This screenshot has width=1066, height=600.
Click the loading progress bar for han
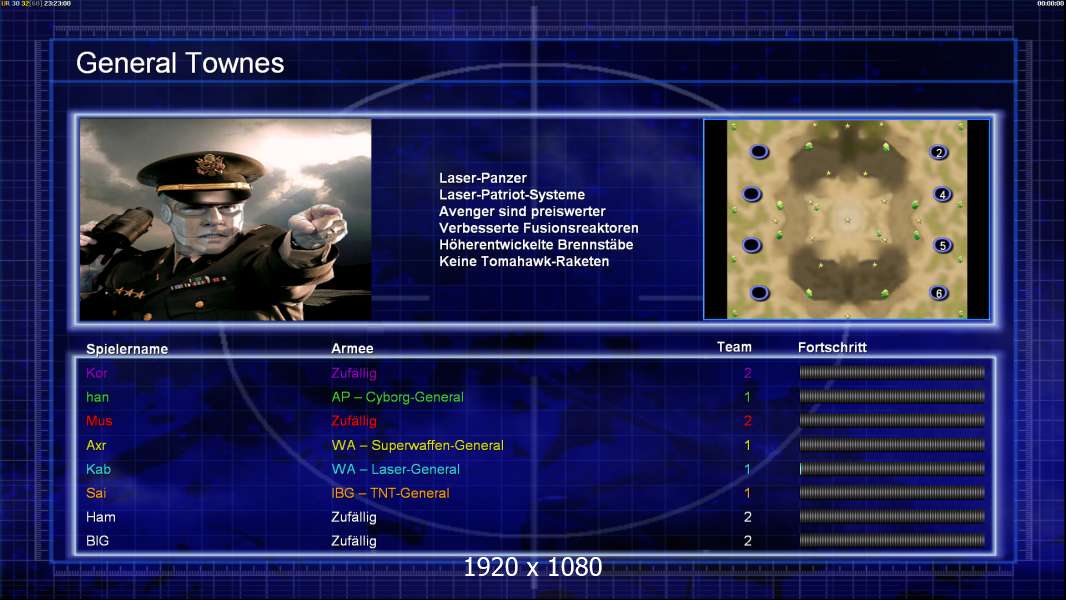click(892, 396)
